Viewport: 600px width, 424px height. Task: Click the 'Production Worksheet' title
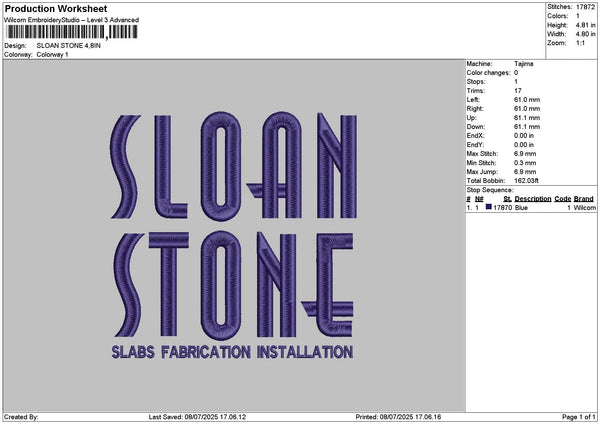pos(56,8)
